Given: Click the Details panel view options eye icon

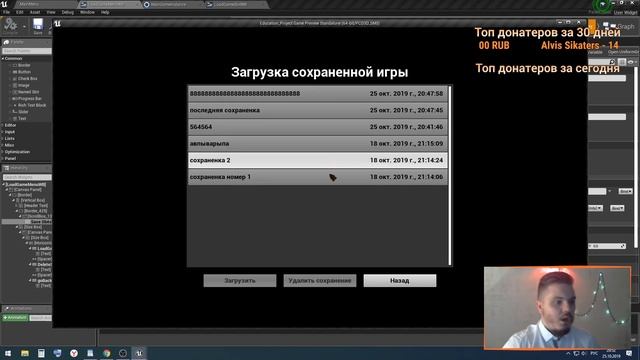Looking at the screenshot, I should (x=631, y=62).
